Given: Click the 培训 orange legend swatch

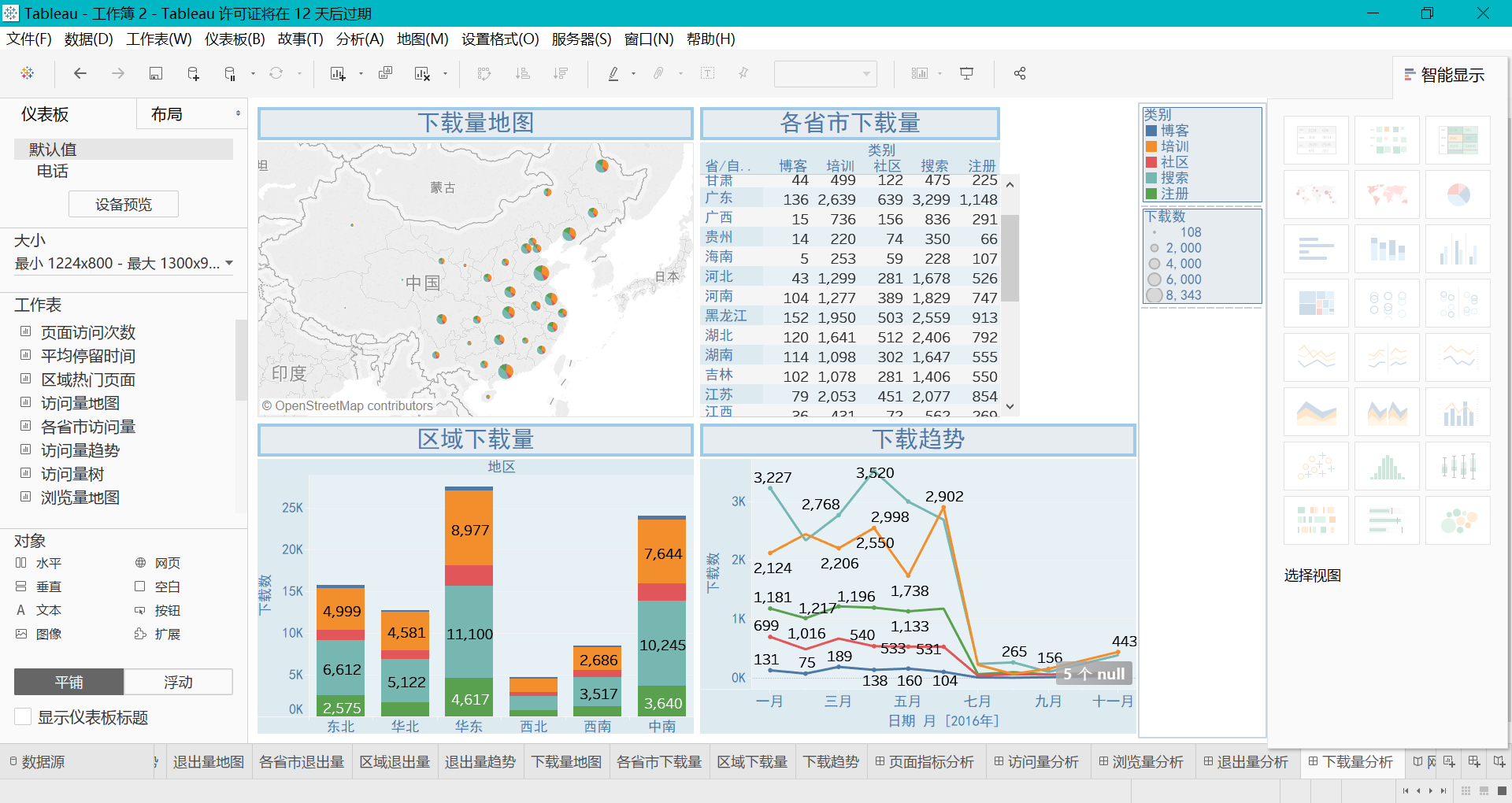Looking at the screenshot, I should (x=1151, y=146).
